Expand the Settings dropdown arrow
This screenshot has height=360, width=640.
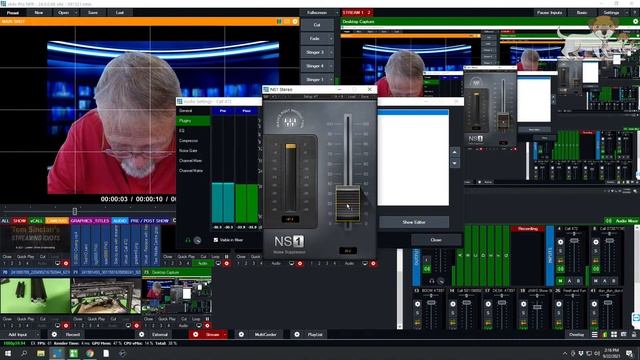(627, 13)
